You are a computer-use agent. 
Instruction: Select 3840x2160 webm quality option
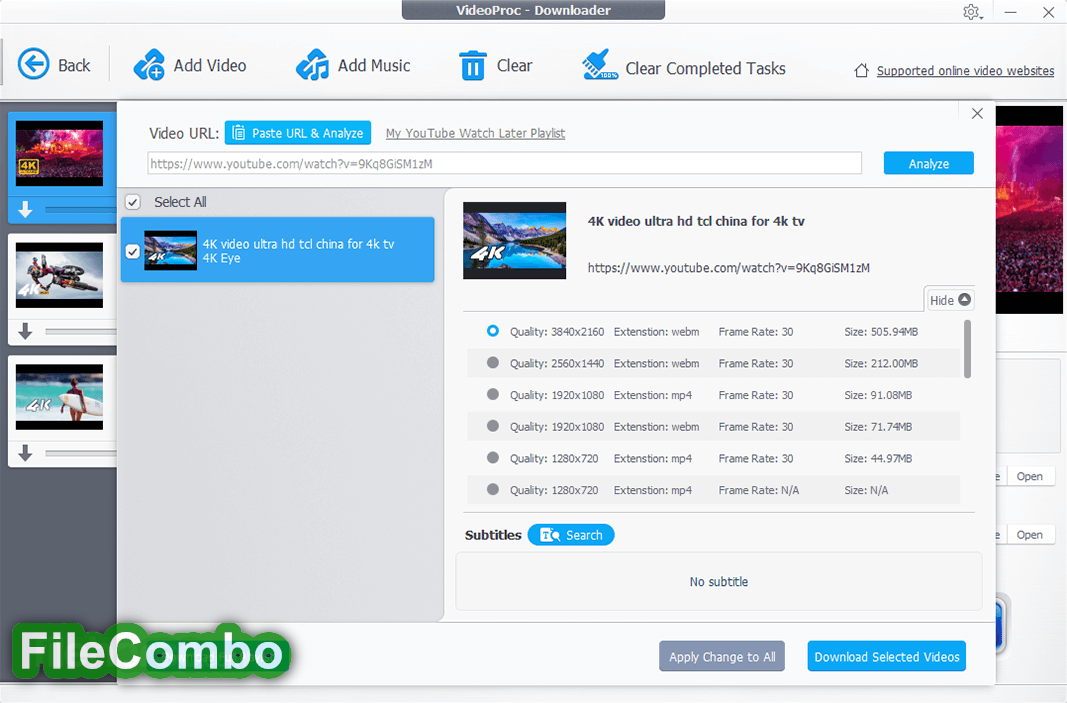tap(493, 331)
